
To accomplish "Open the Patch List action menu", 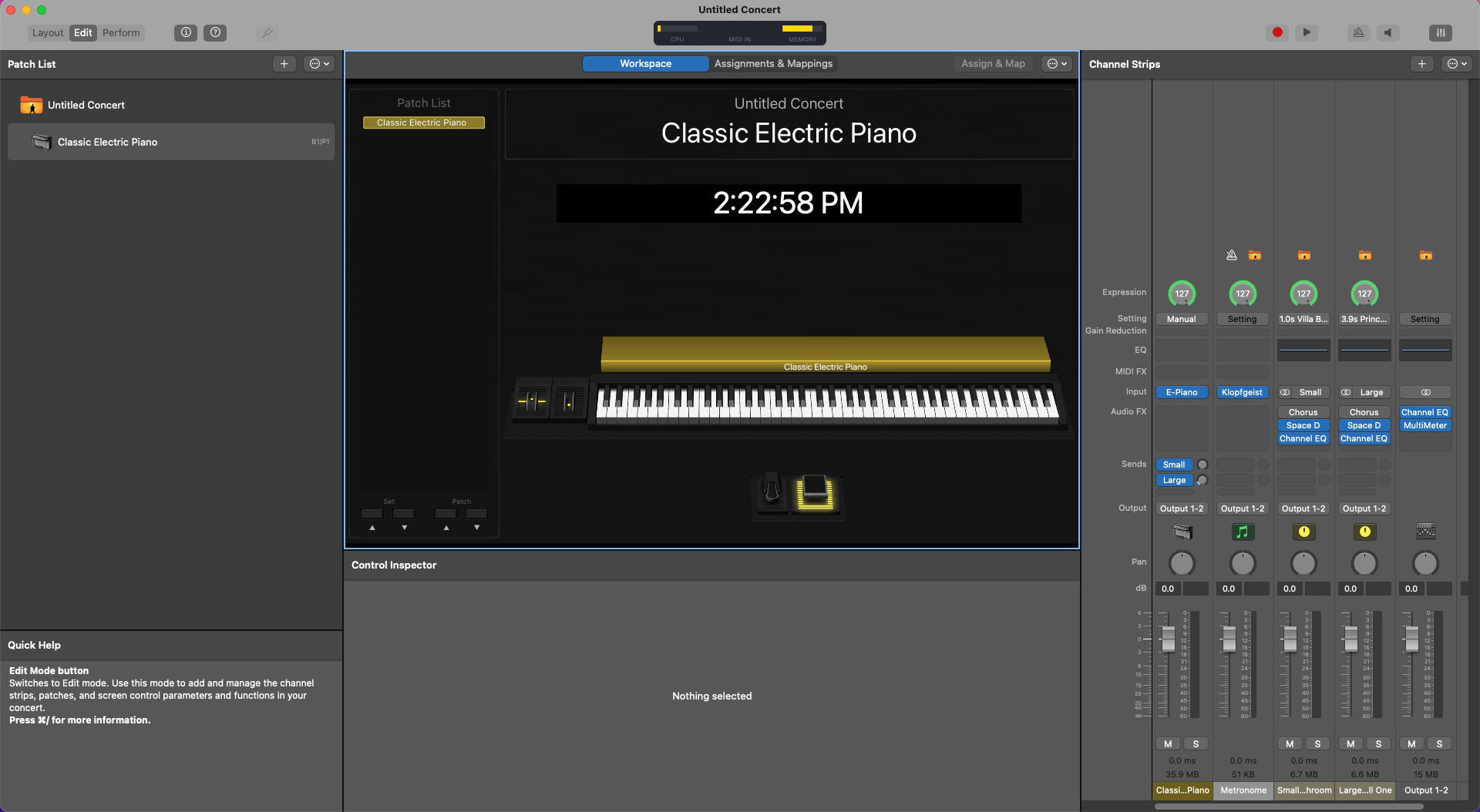I will (319, 64).
